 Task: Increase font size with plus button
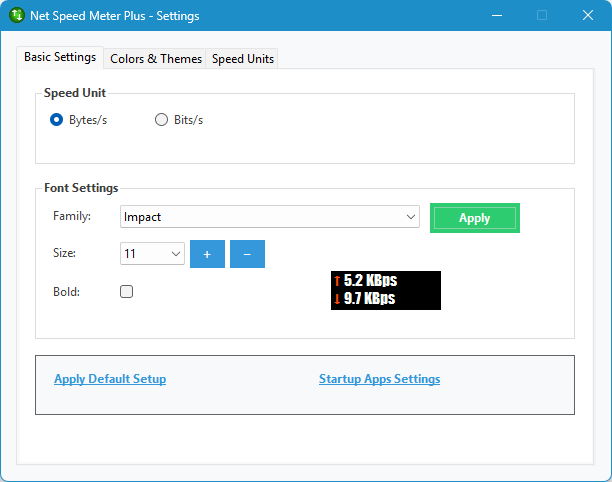tap(207, 254)
